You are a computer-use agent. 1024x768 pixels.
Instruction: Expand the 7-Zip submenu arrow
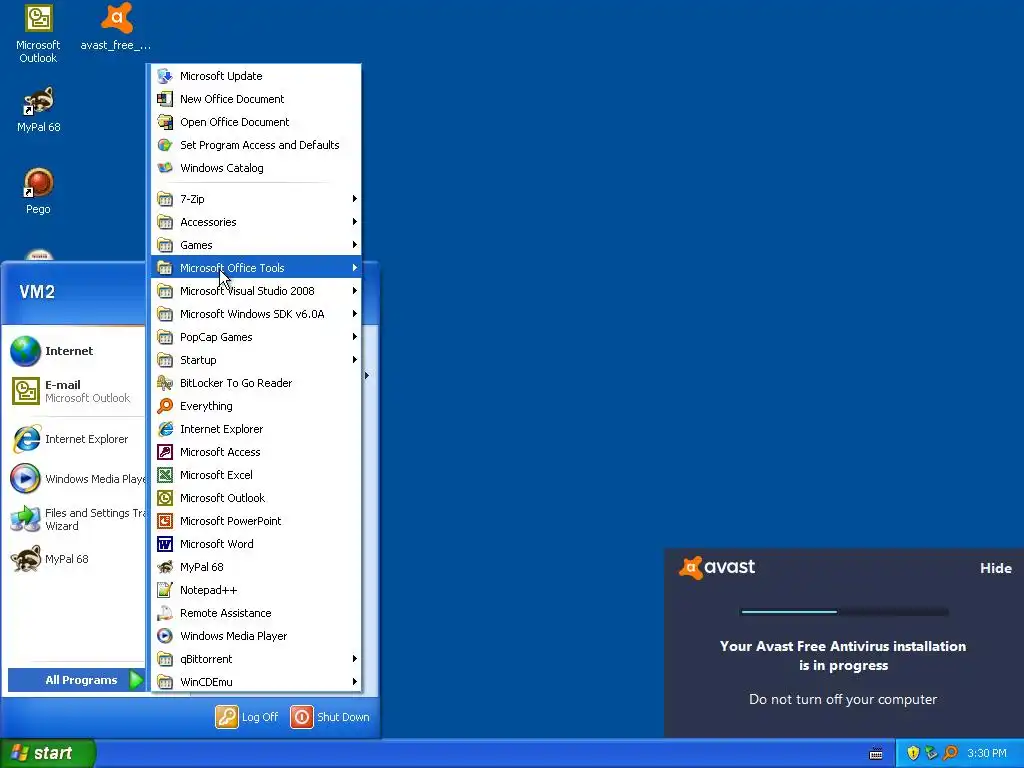[355, 199]
